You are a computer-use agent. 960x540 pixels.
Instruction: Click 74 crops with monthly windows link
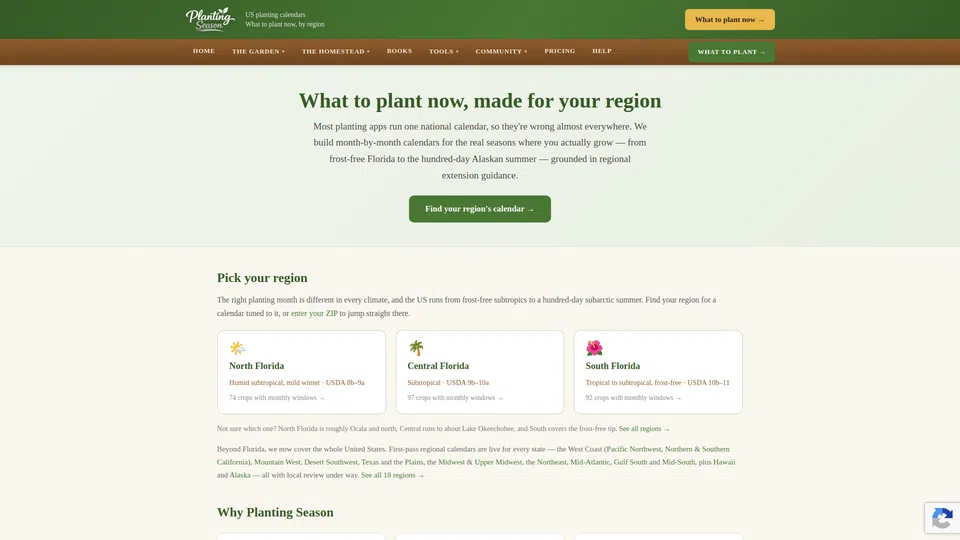tap(277, 397)
